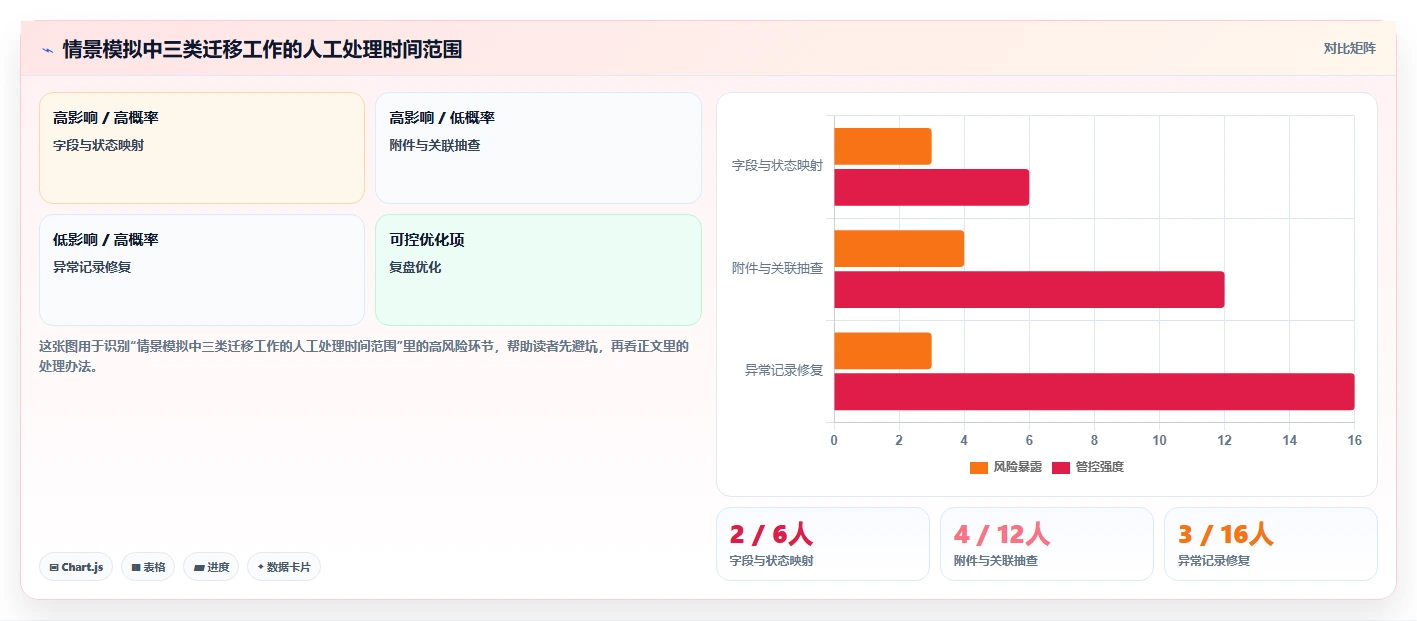Screen dimensions: 1417x621
Task: Click the icon inside the 表格 chip
Action: click(x=136, y=567)
